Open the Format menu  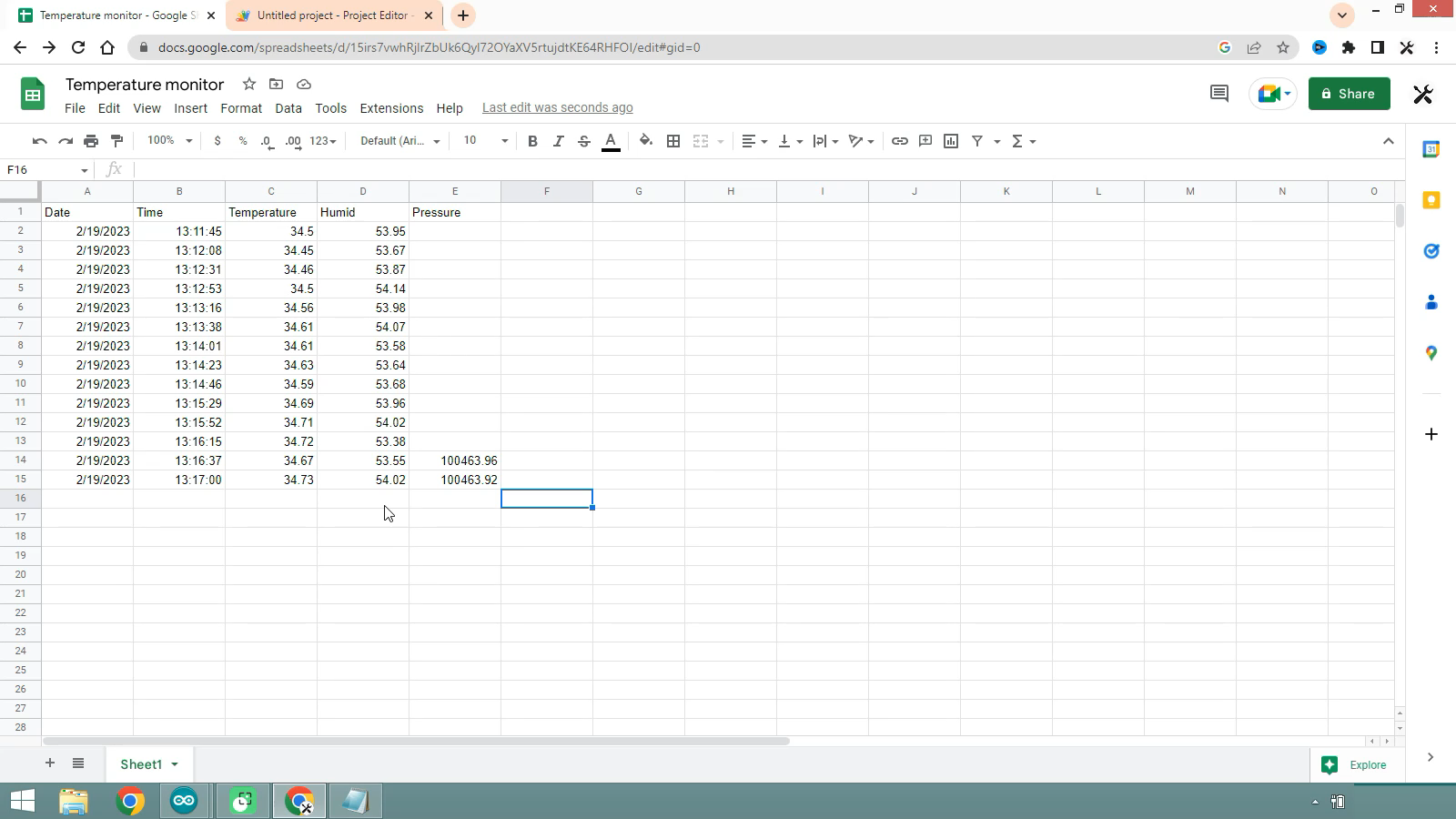tap(241, 108)
